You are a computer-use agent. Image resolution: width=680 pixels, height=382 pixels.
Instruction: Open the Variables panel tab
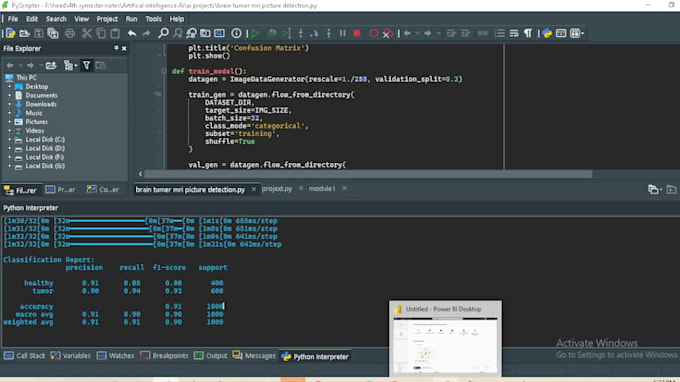click(x=71, y=356)
